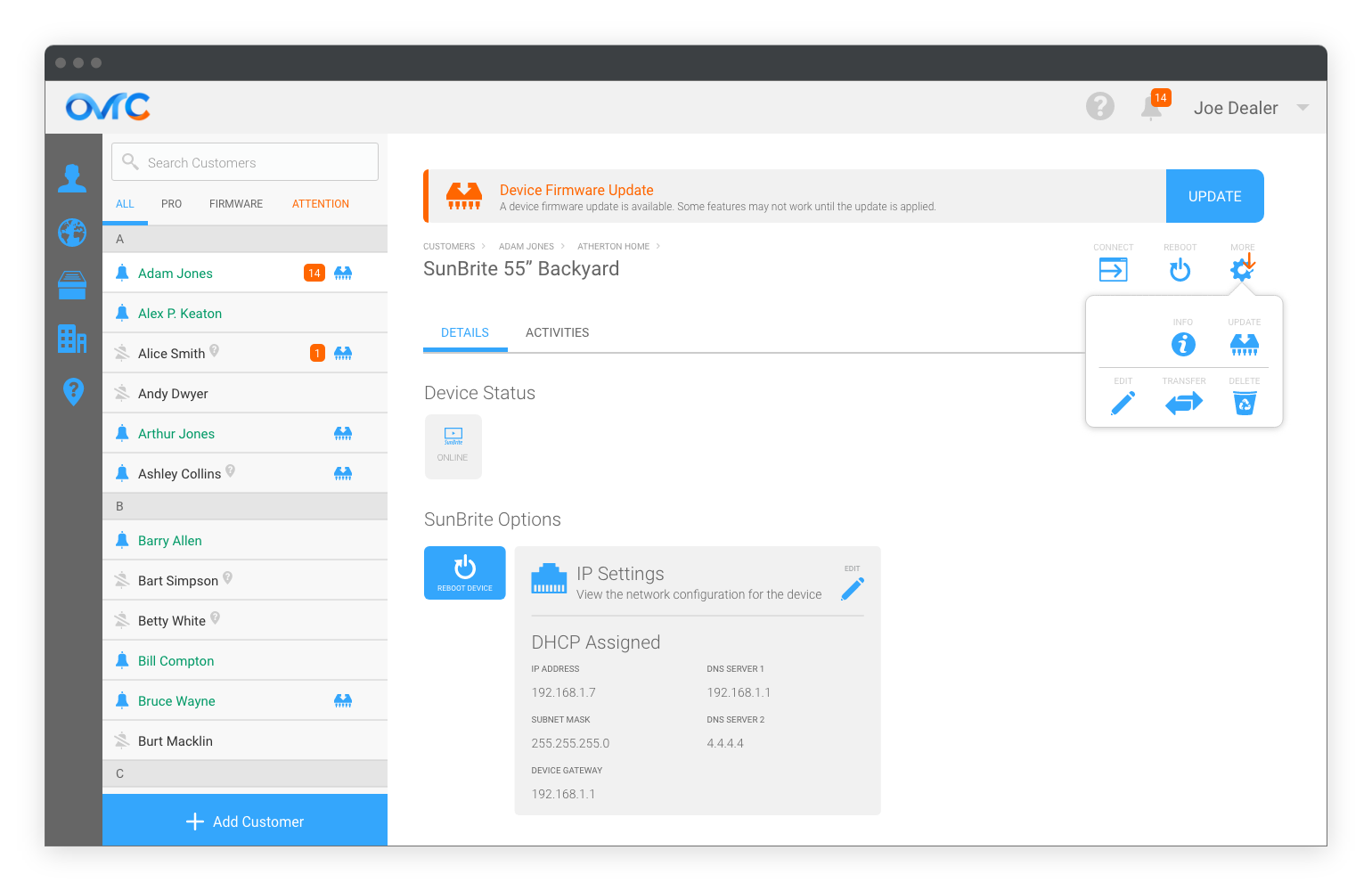
Task: Click the Reboot power icon in header actions
Action: pyautogui.click(x=1180, y=269)
